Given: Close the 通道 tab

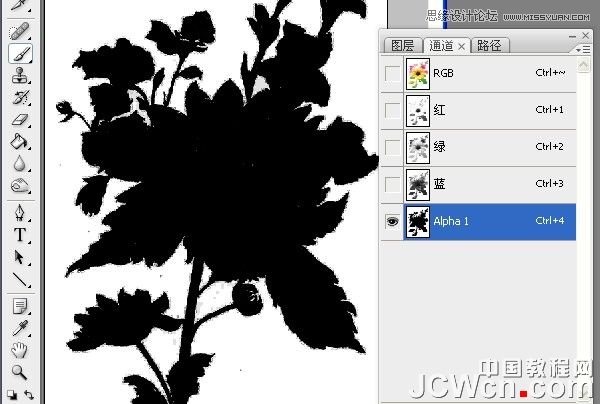Looking at the screenshot, I should coord(462,46).
